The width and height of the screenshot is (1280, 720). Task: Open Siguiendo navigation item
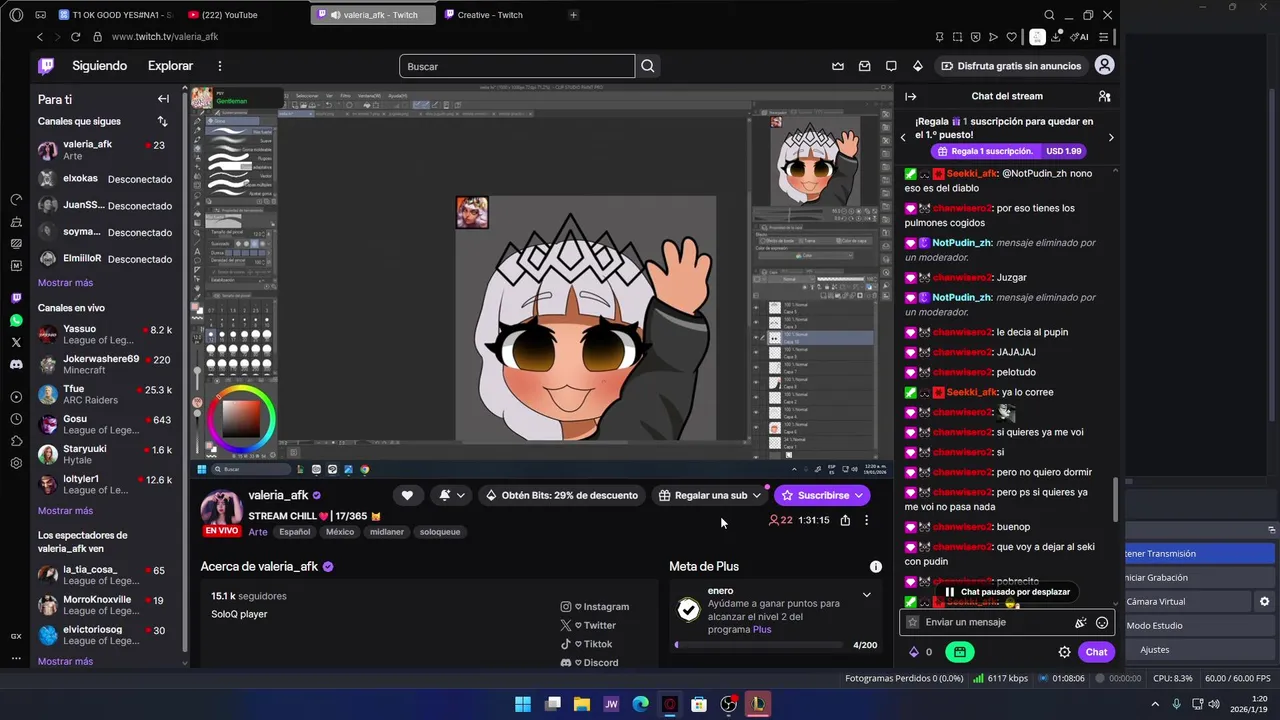pyautogui.click(x=99, y=66)
